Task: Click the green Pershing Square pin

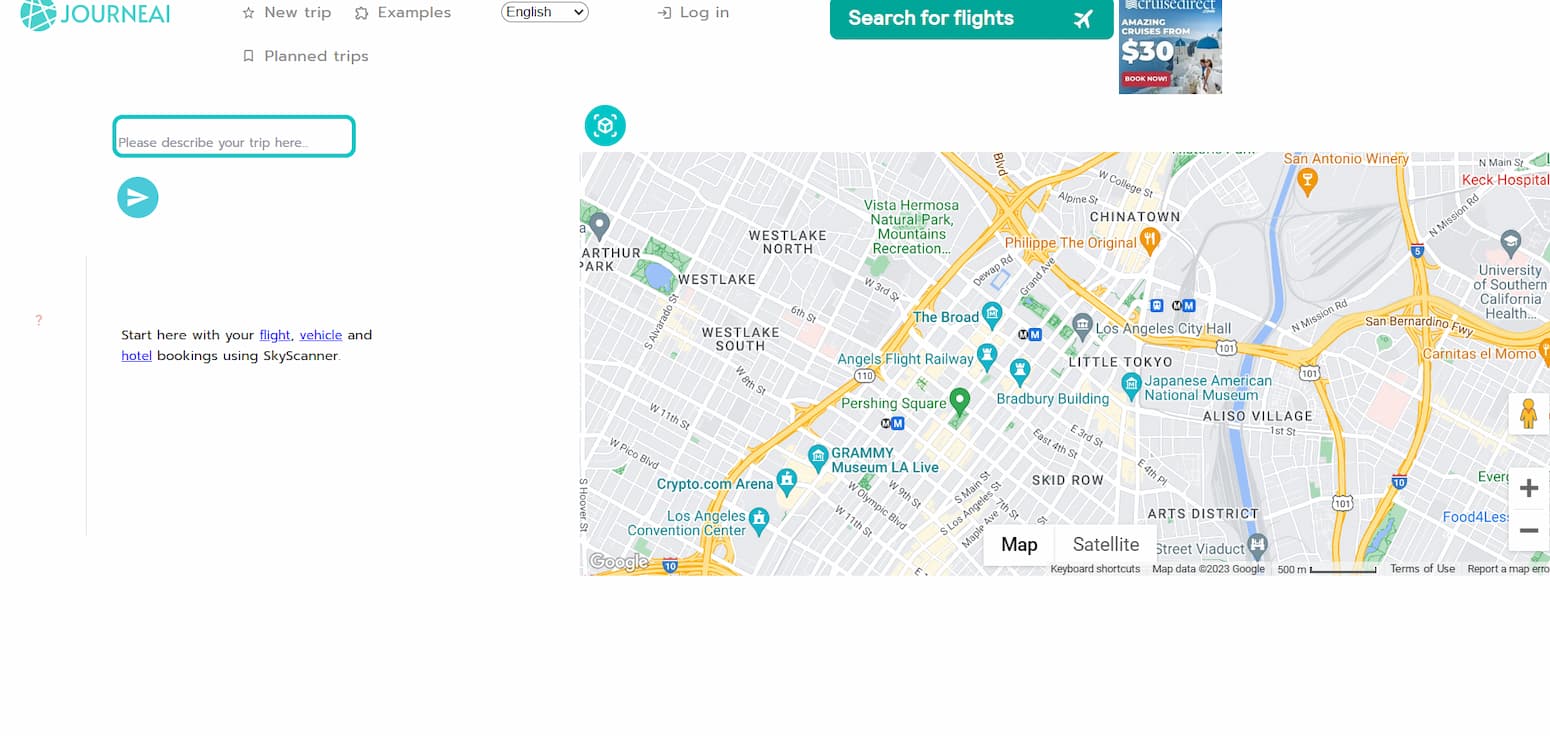Action: point(960,401)
